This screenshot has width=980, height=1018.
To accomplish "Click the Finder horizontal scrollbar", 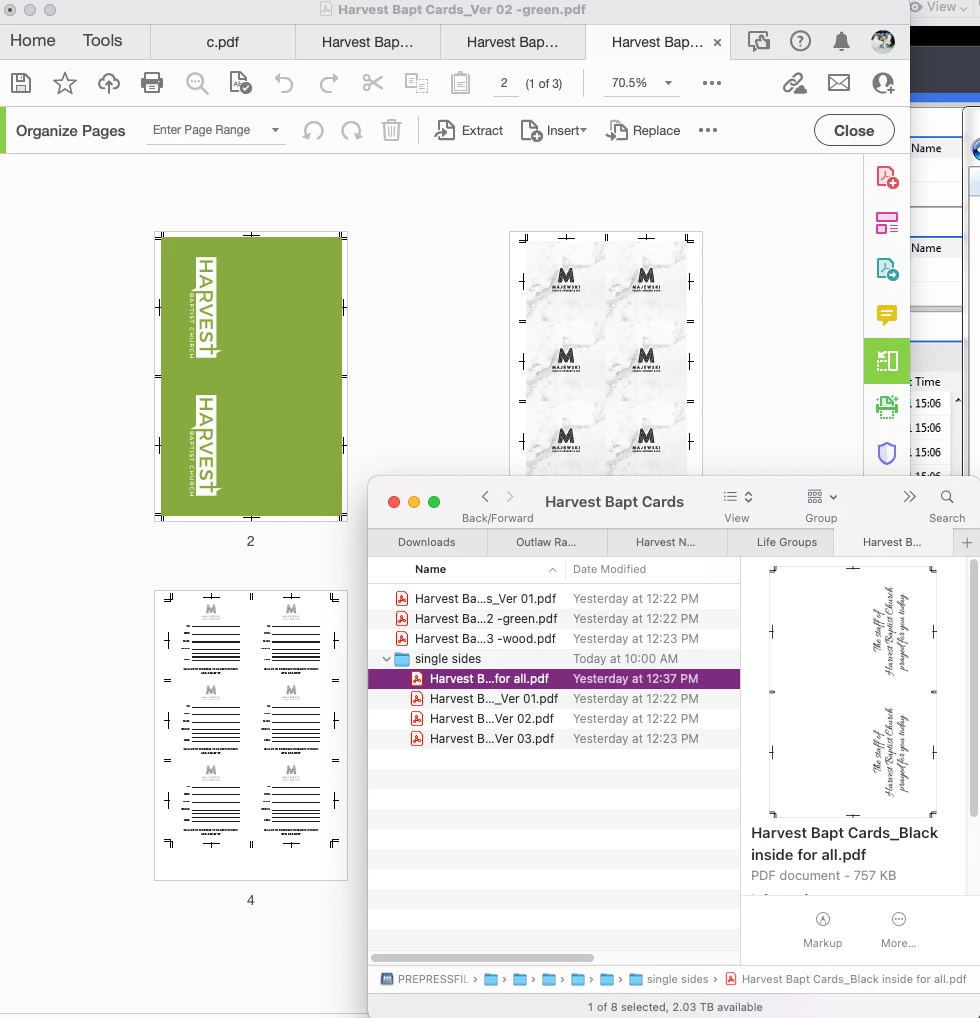I will [x=483, y=958].
